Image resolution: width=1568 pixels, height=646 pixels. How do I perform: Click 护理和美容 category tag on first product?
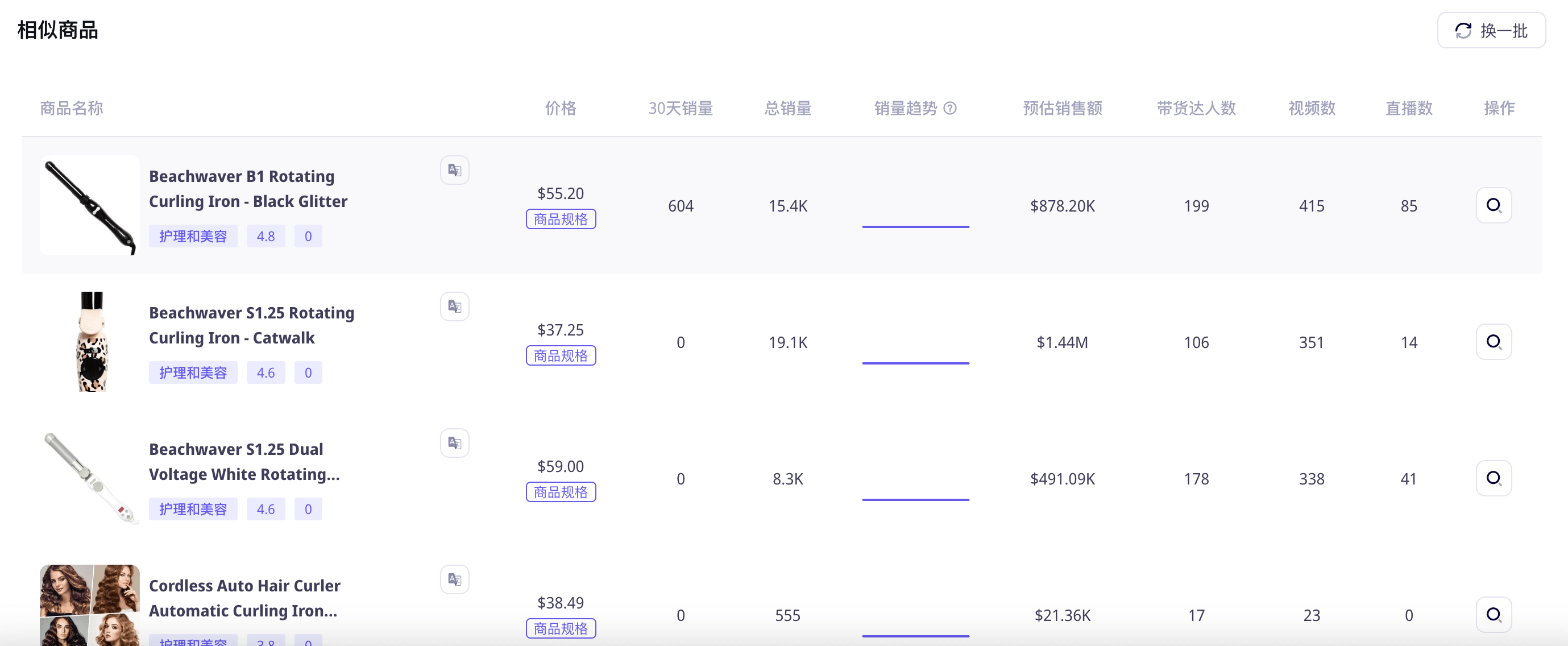tap(192, 236)
